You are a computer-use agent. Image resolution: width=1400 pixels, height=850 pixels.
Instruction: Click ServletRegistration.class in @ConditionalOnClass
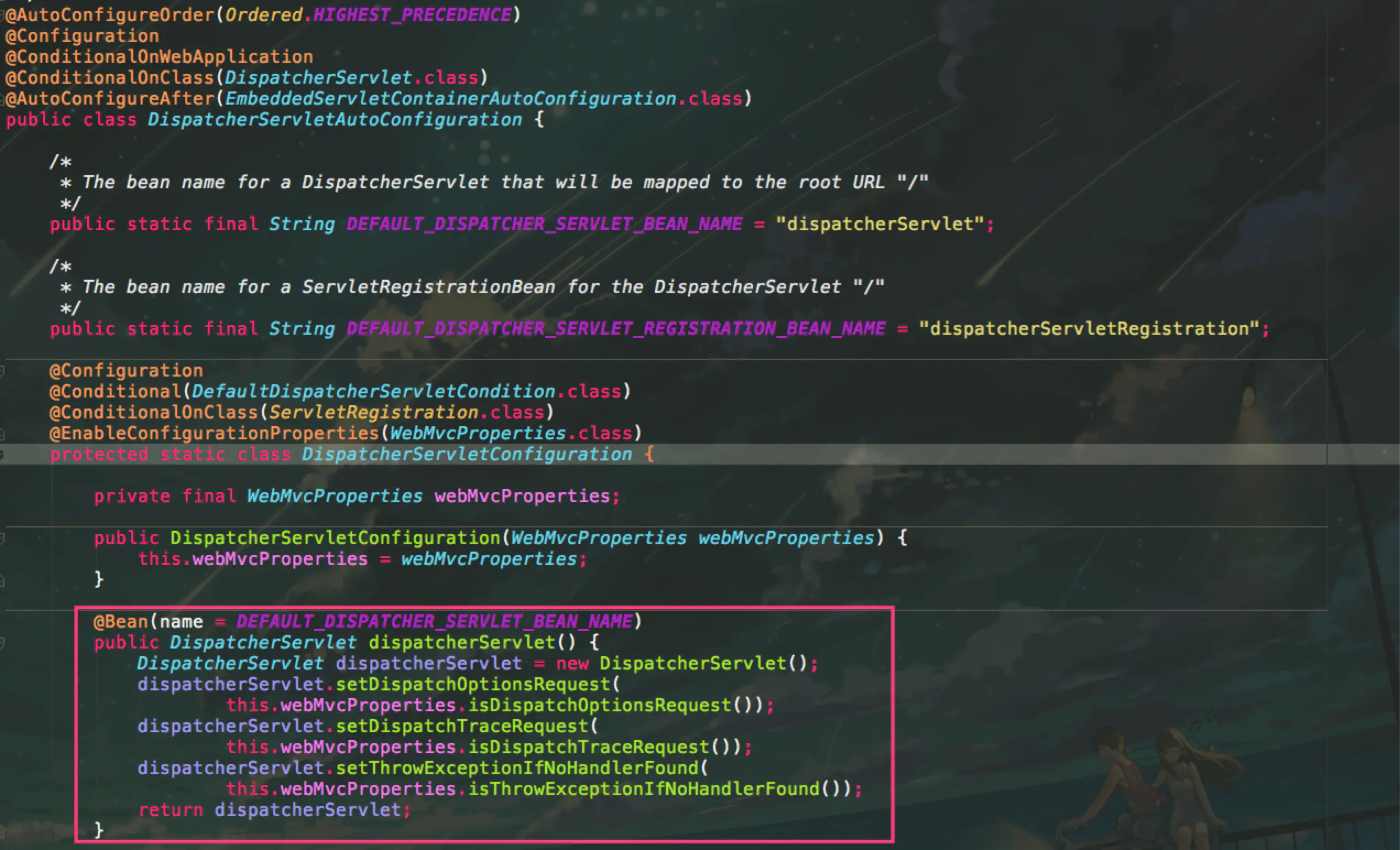(x=407, y=412)
